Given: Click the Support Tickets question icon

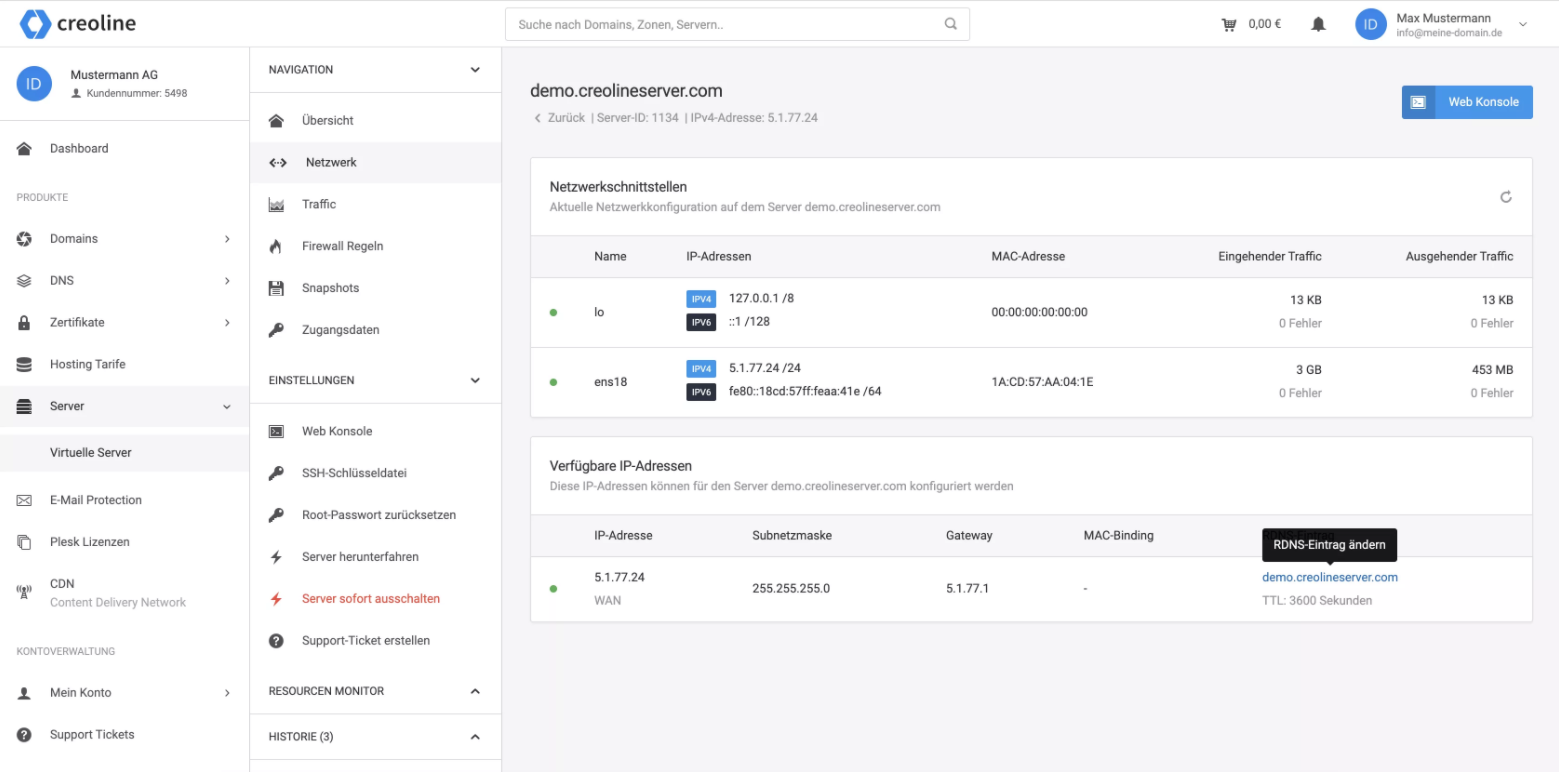Looking at the screenshot, I should (x=24, y=735).
